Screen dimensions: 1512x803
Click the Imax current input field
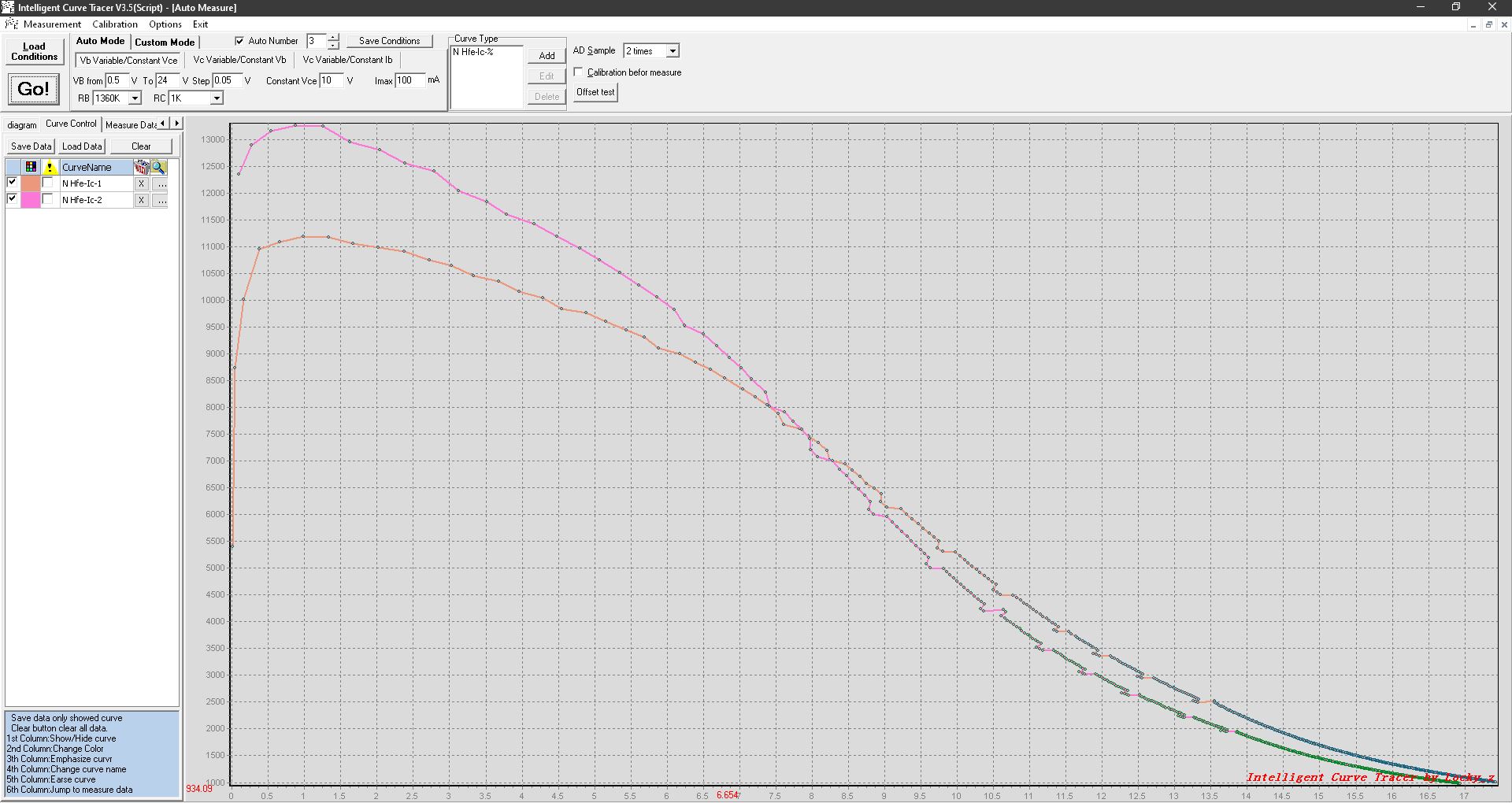click(409, 80)
